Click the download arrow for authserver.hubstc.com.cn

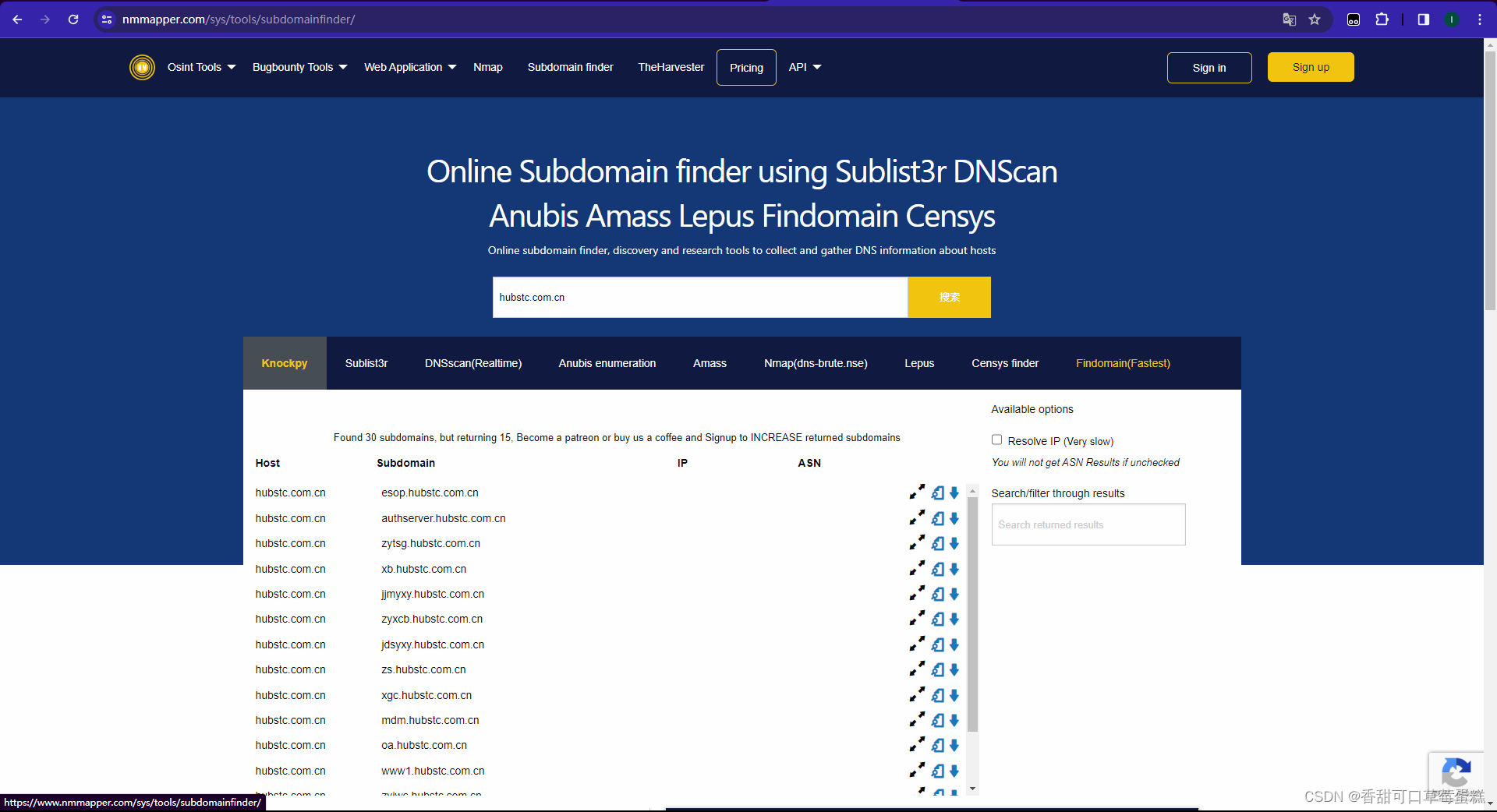[954, 518]
